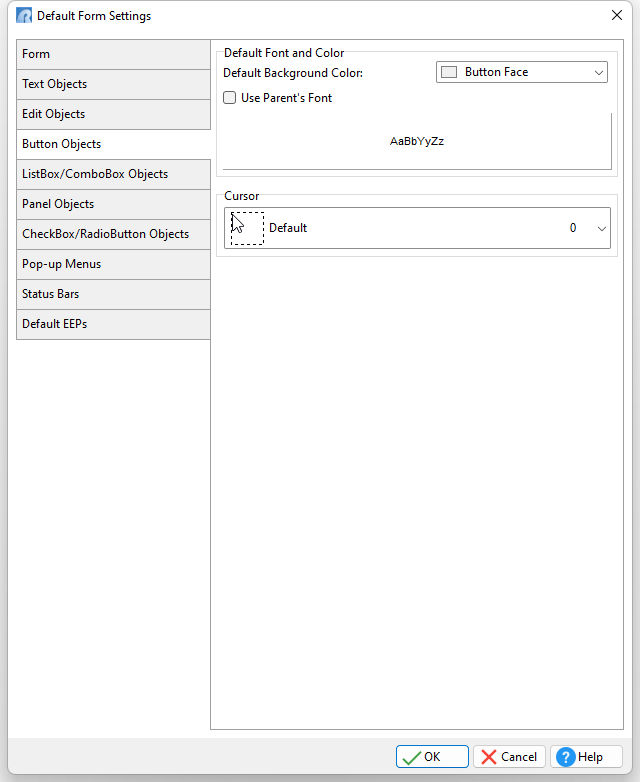Confirm settings with OK button

432,757
